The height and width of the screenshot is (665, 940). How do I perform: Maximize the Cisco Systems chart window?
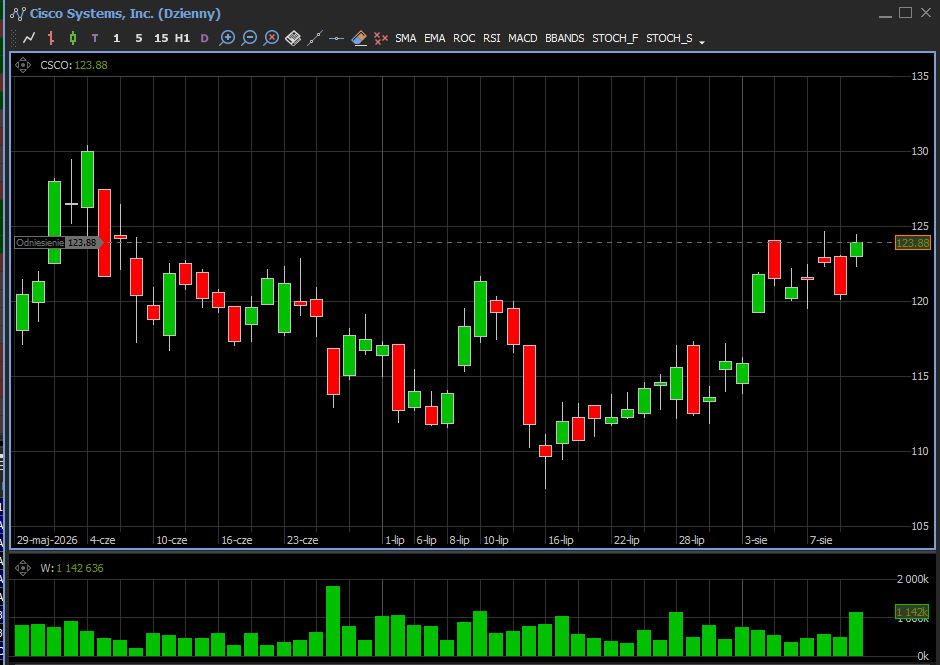(x=905, y=13)
